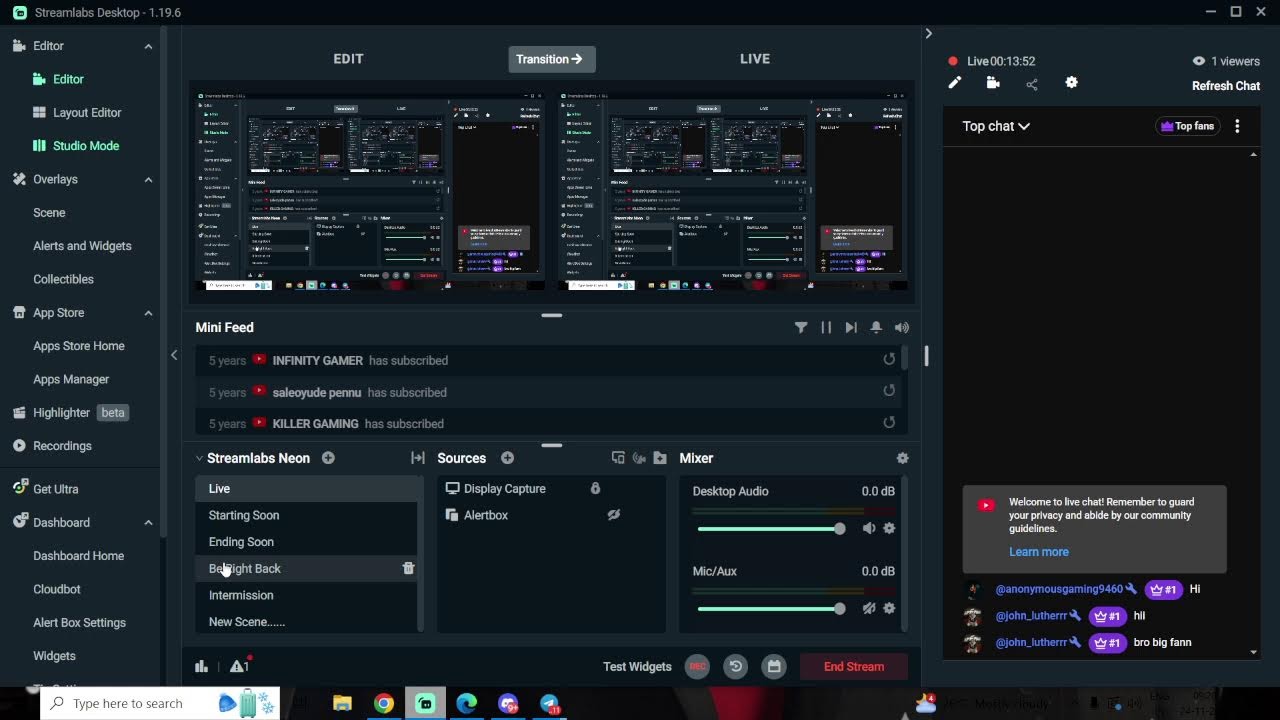
Task: Mute Desktop Audio speaker icon
Action: click(869, 528)
